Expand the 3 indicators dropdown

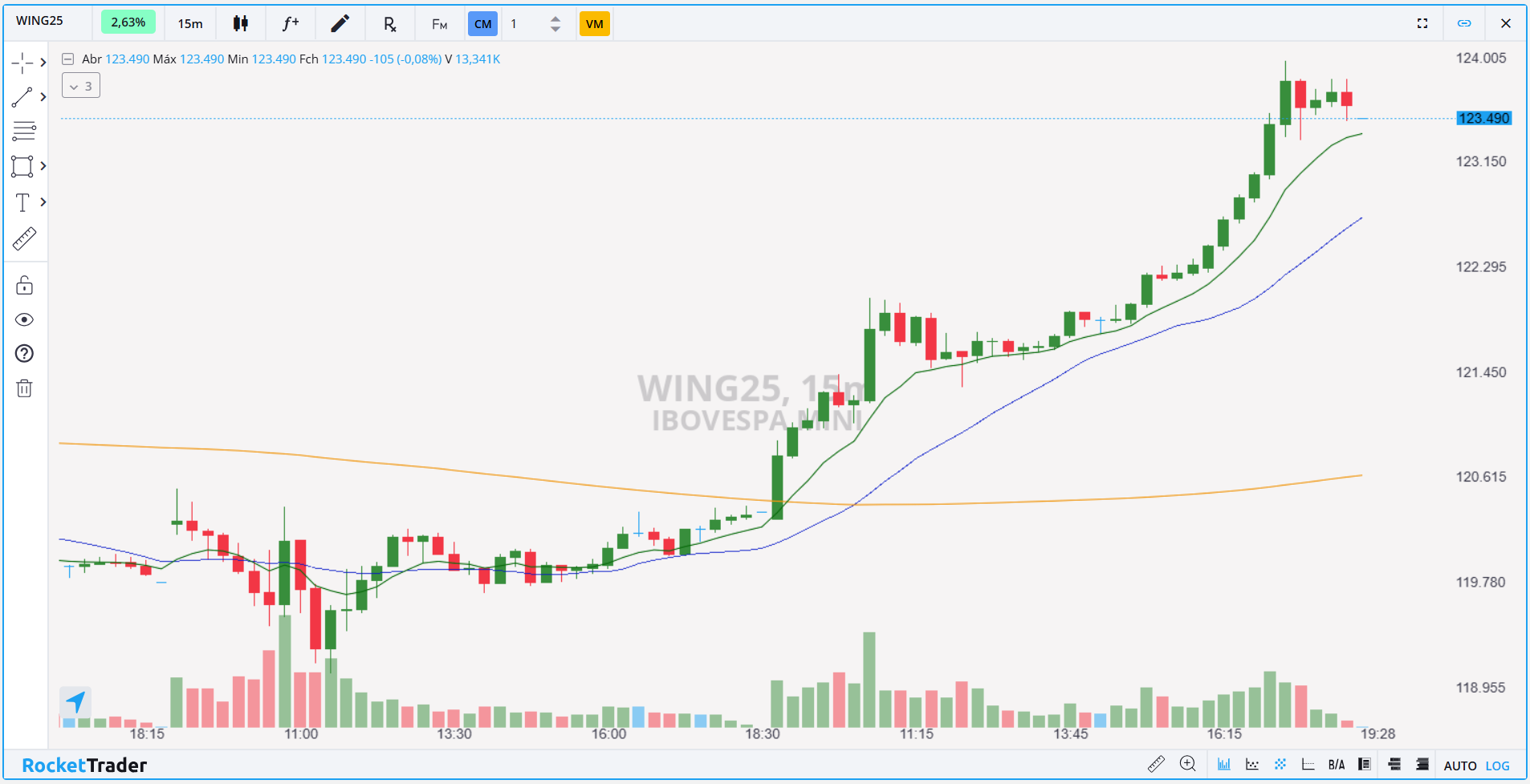81,86
